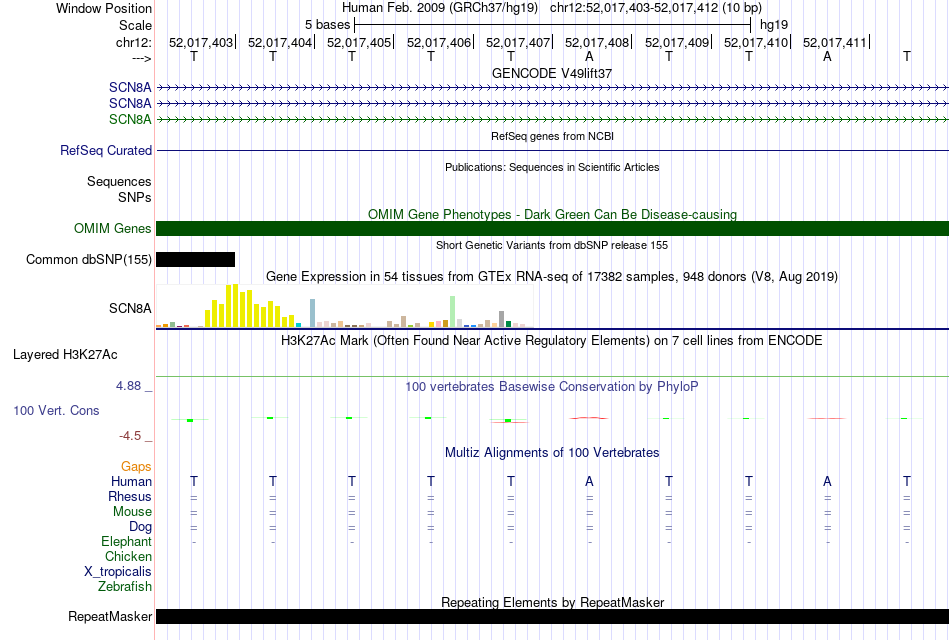Click the Chicken species label

[128, 556]
